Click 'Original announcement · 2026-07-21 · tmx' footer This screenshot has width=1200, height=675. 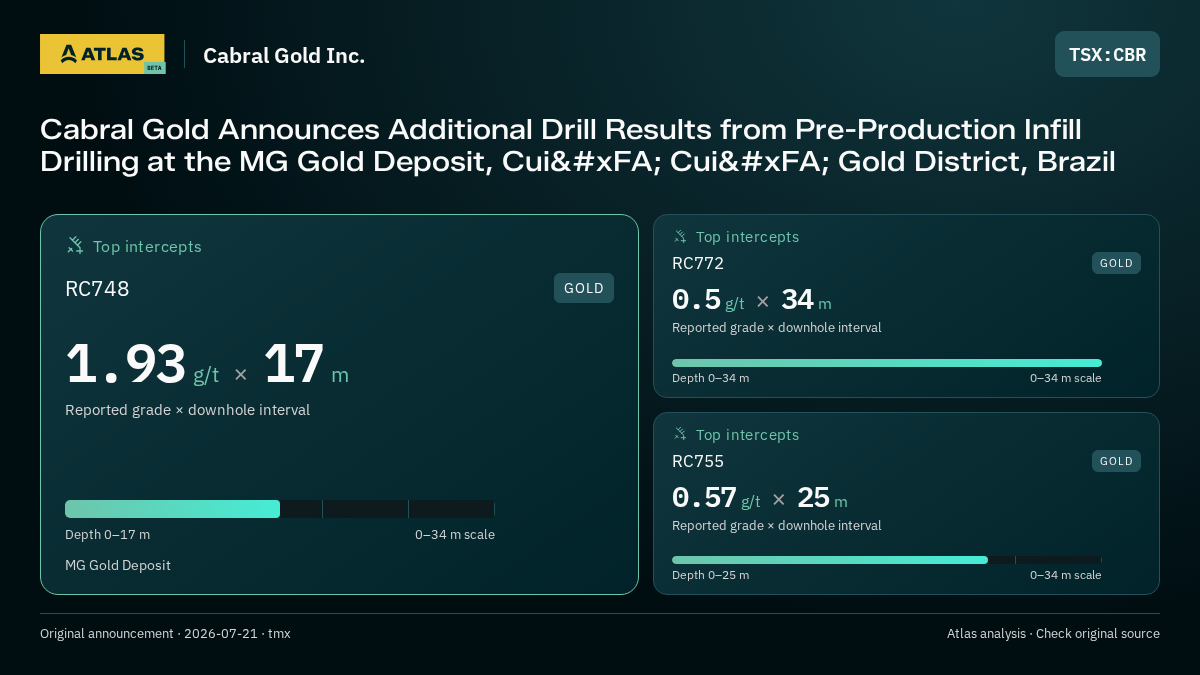165,633
